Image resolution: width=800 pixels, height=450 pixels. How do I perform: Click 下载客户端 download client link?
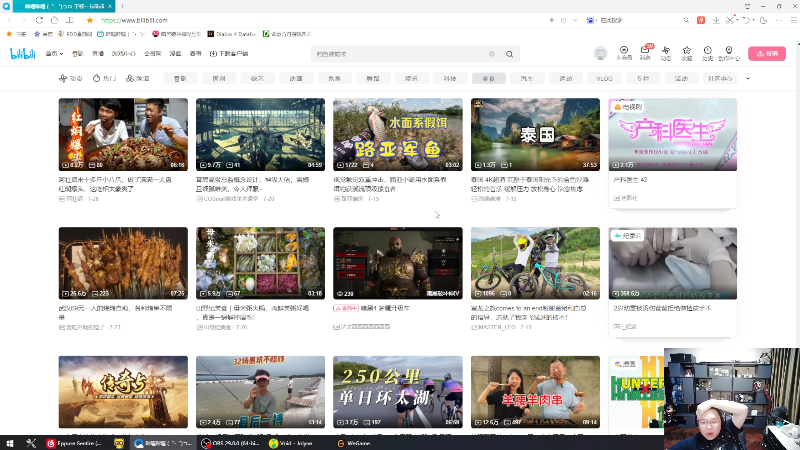click(229, 54)
